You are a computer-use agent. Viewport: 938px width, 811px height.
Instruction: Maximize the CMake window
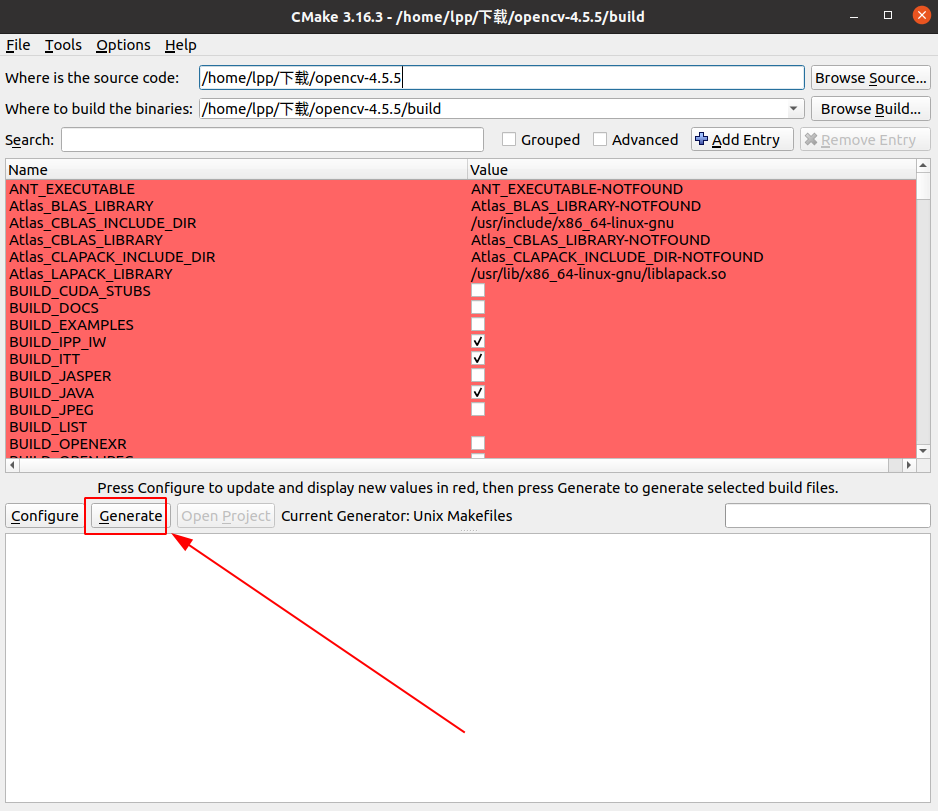(x=888, y=16)
